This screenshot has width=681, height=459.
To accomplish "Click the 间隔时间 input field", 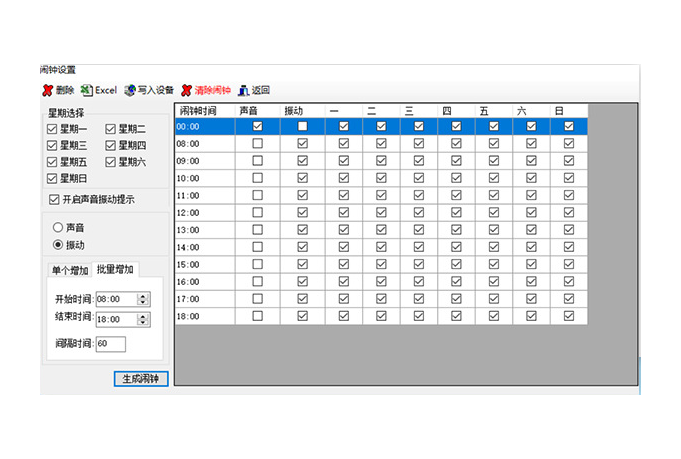I will click(111, 344).
